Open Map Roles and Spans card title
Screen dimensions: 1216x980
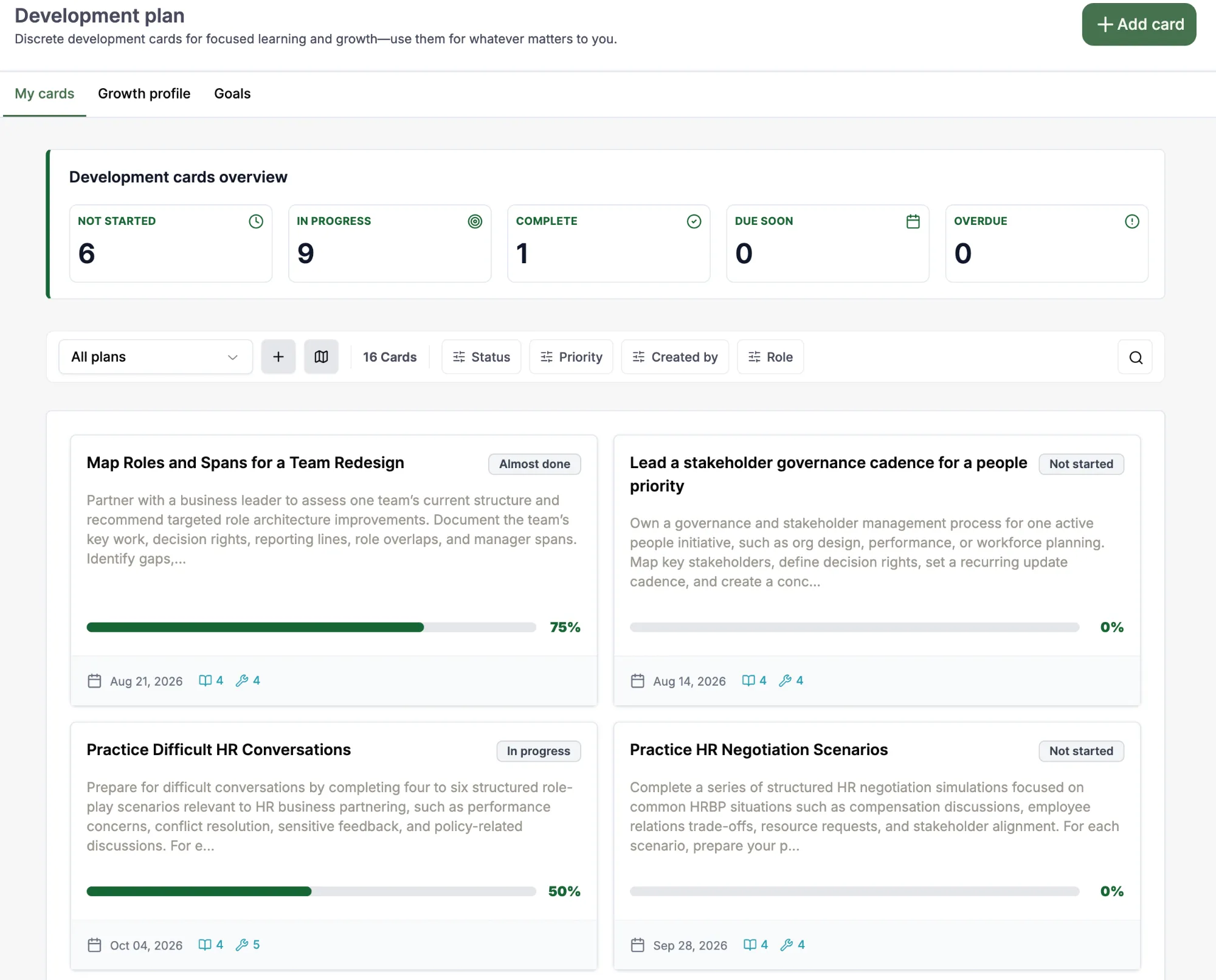246,463
